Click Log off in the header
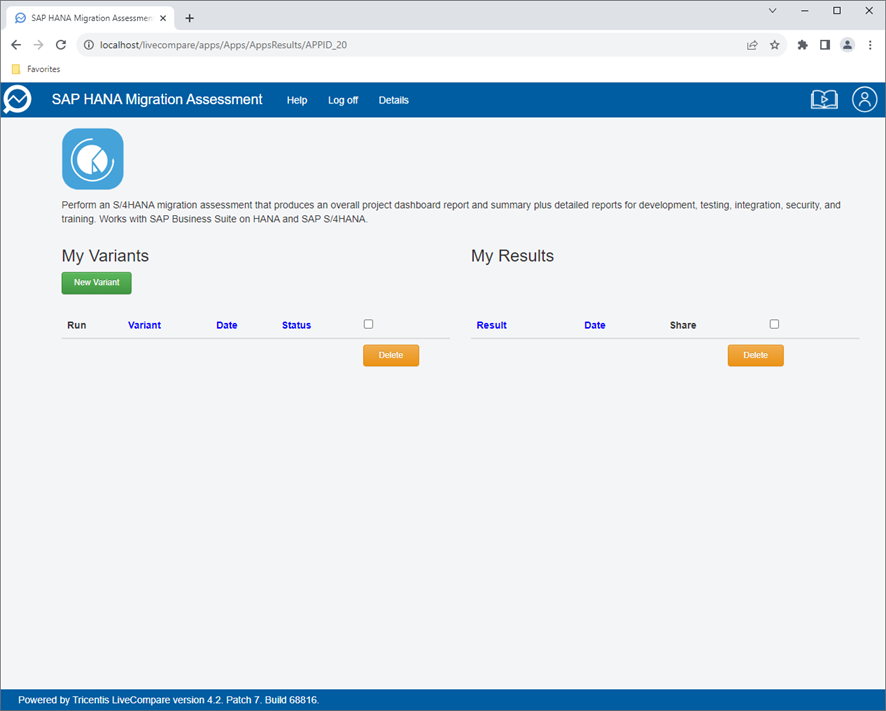The height and width of the screenshot is (711, 886). pyautogui.click(x=343, y=100)
